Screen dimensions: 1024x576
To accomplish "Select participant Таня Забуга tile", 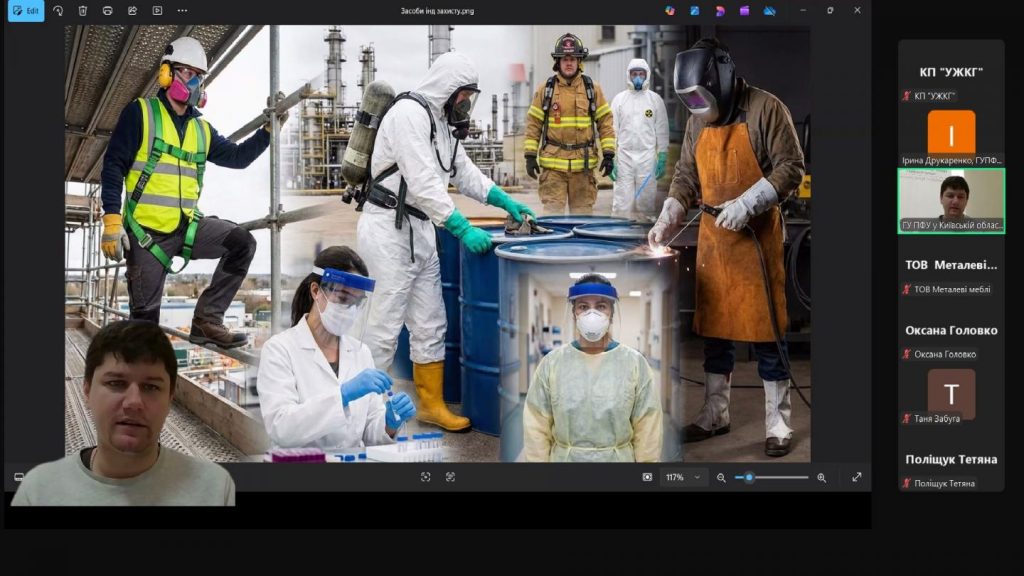I will [951, 397].
